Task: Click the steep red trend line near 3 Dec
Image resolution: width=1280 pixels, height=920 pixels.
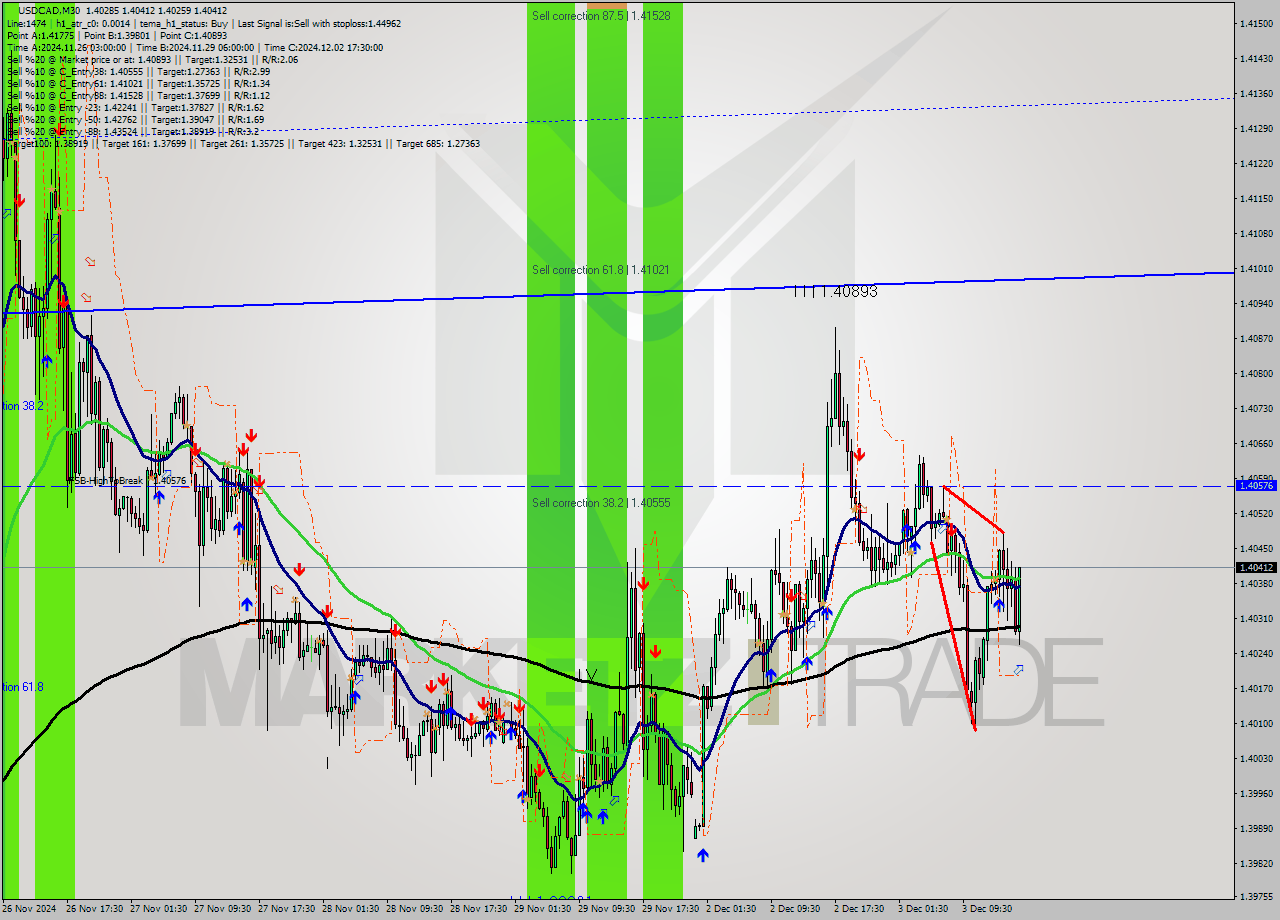Action: point(953,636)
